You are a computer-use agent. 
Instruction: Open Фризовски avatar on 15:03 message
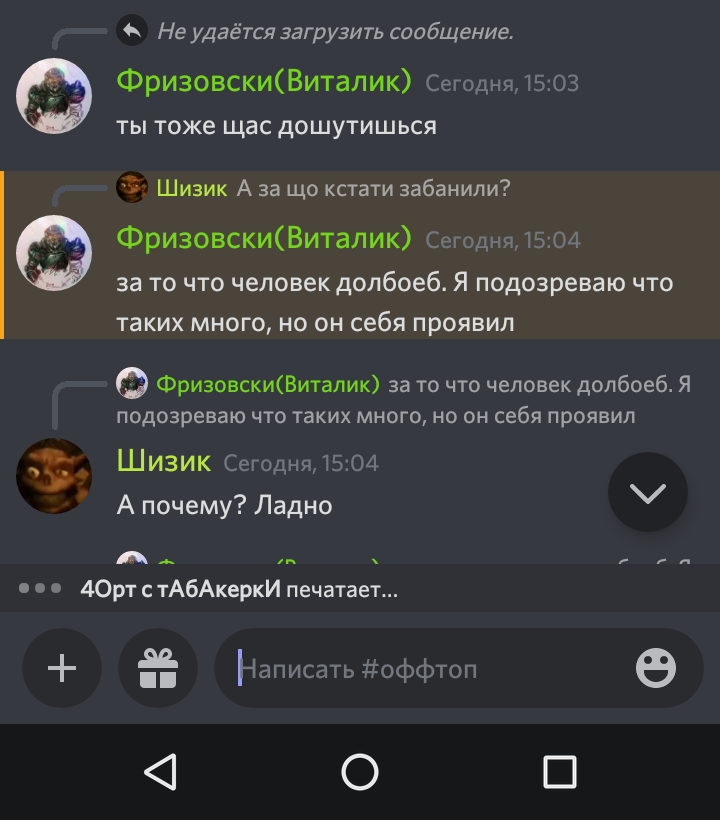(54, 96)
